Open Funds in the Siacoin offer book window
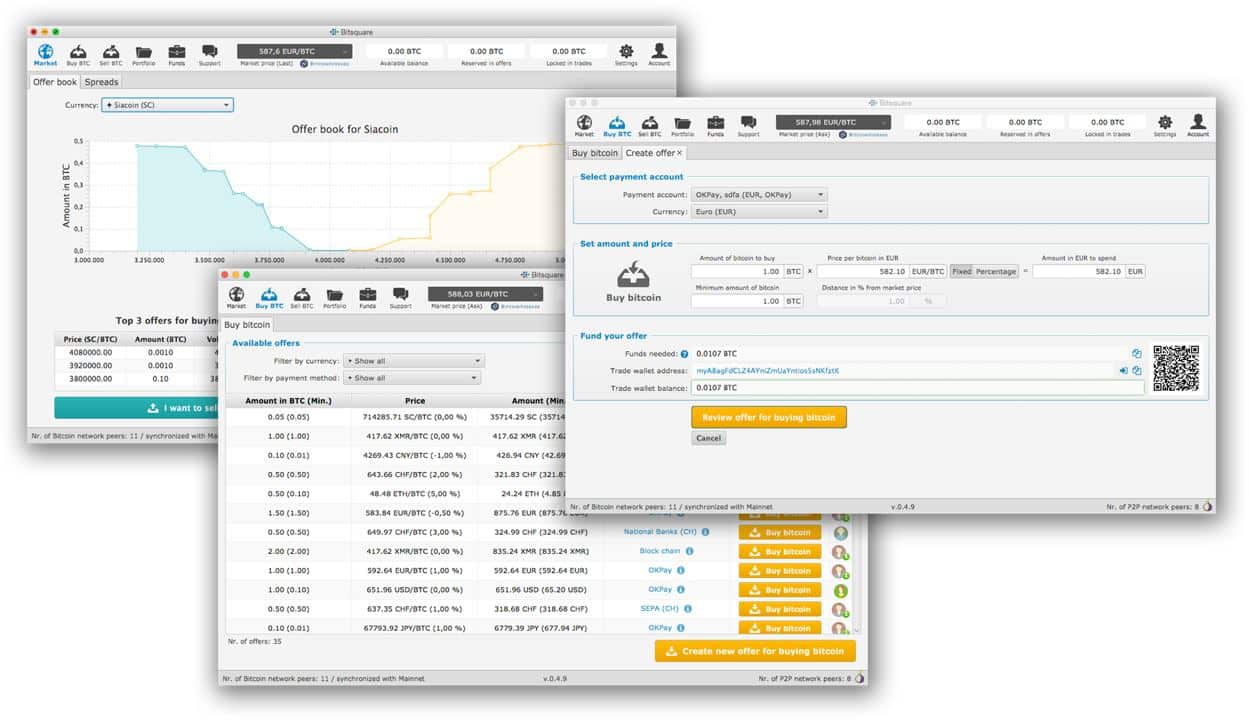Viewport: 1249px width, 720px height. point(176,55)
